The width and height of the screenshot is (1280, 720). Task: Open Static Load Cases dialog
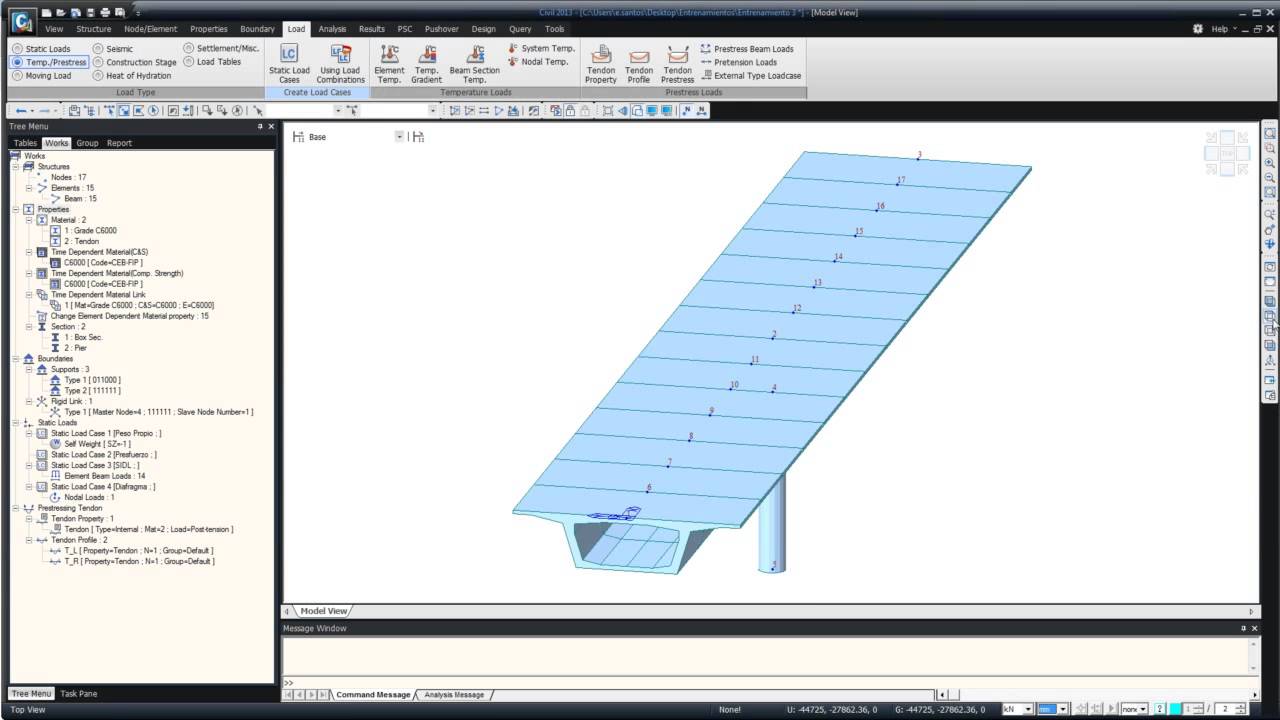289,62
